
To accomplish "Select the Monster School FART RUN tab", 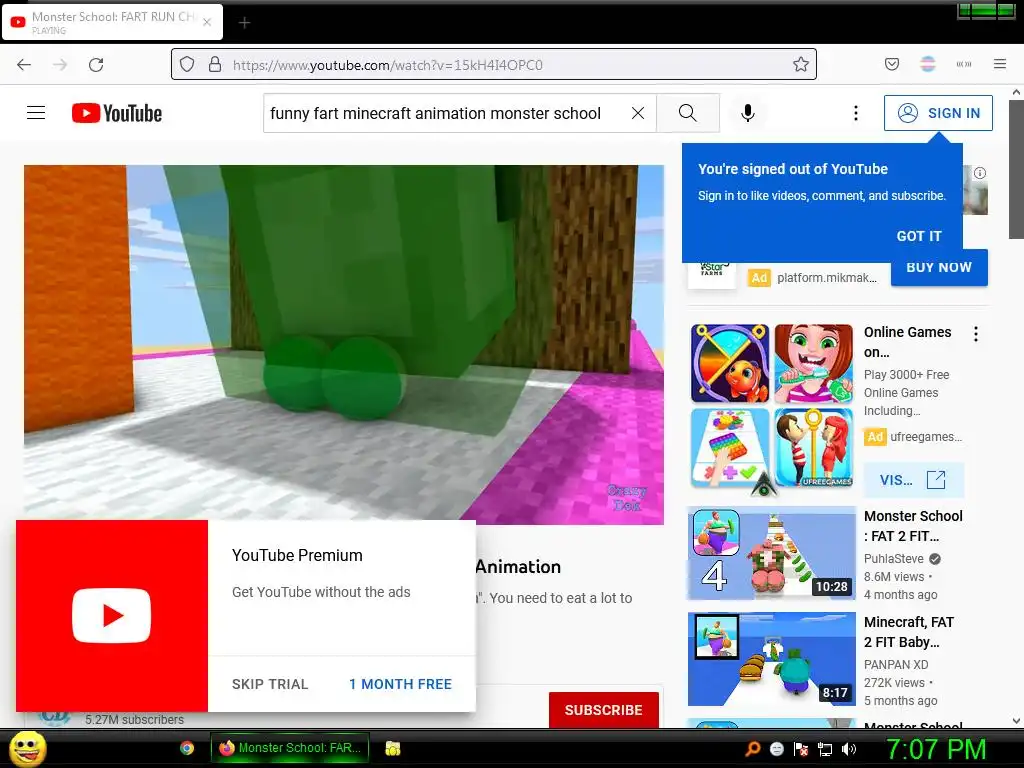I will pyautogui.click(x=112, y=22).
